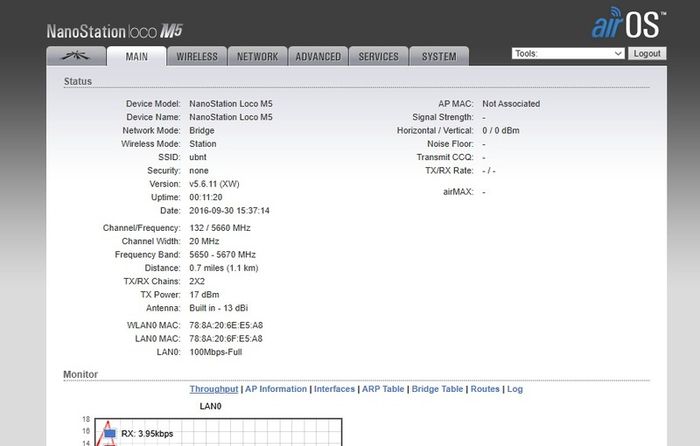Click the Status section heading

tap(78, 81)
